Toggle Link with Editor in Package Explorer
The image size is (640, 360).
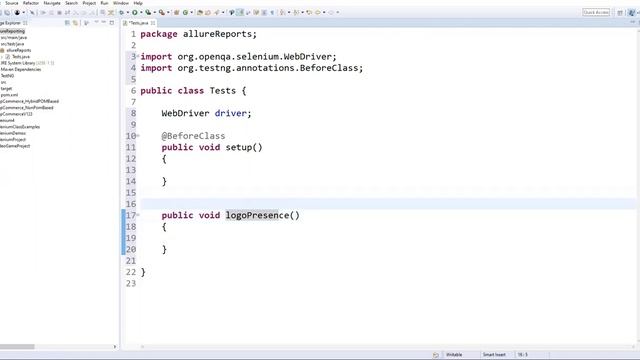tap(75, 23)
